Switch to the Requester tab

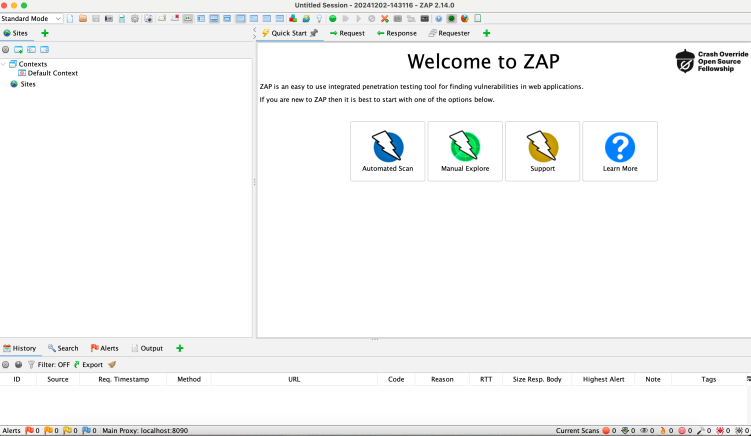[x=449, y=33]
